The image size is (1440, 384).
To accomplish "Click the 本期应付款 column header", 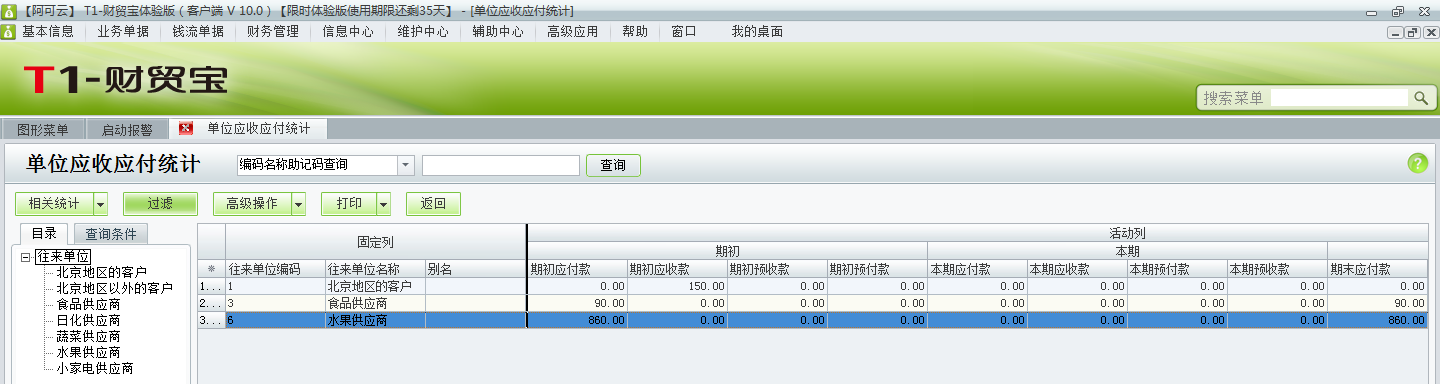I will pyautogui.click(x=977, y=268).
